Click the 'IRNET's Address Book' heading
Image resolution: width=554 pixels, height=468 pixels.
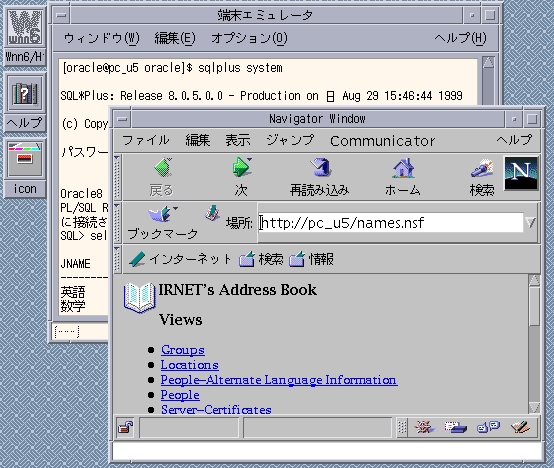tap(237, 290)
